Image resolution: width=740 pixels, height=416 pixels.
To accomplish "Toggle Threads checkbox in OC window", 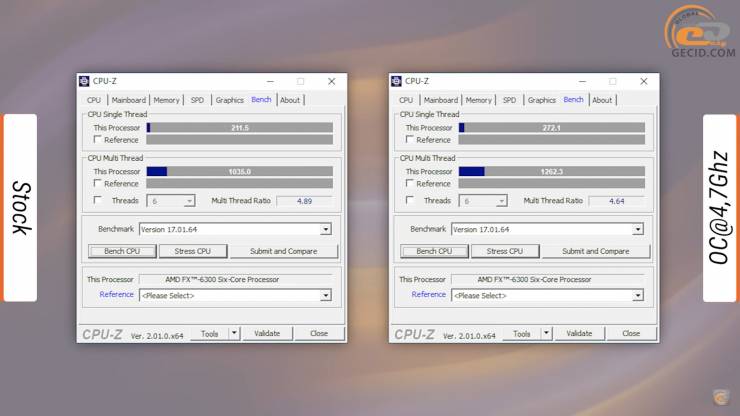I will coord(409,200).
